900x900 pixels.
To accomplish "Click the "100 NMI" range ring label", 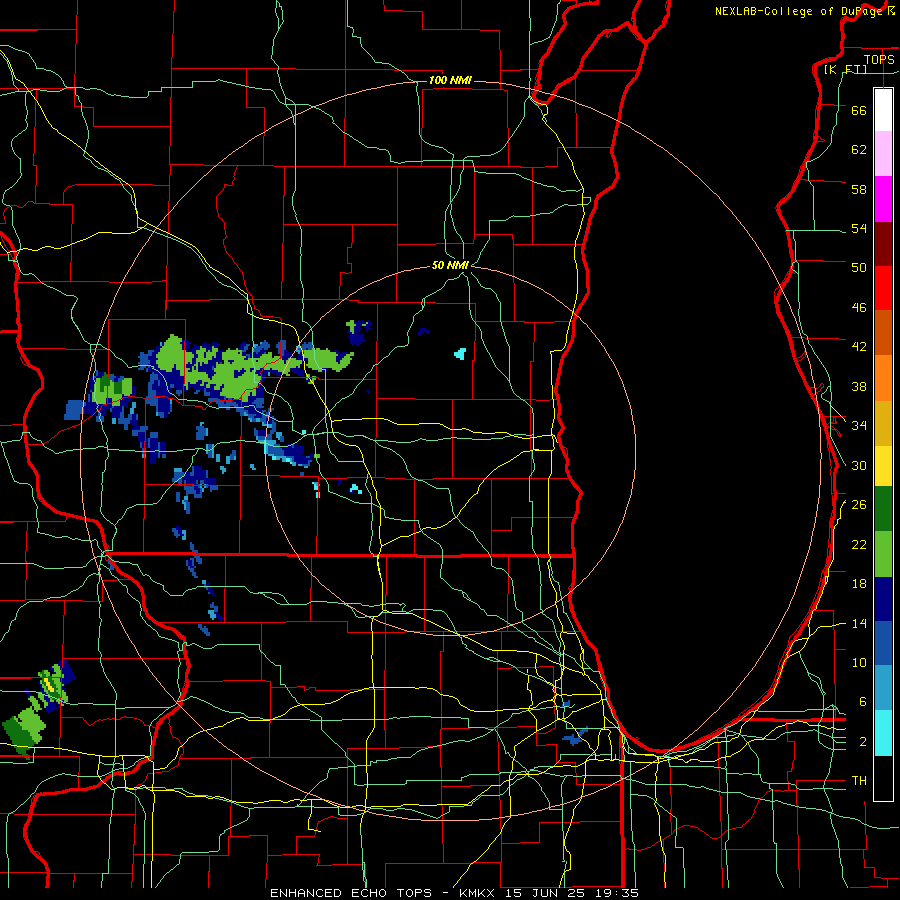I will (x=450, y=80).
